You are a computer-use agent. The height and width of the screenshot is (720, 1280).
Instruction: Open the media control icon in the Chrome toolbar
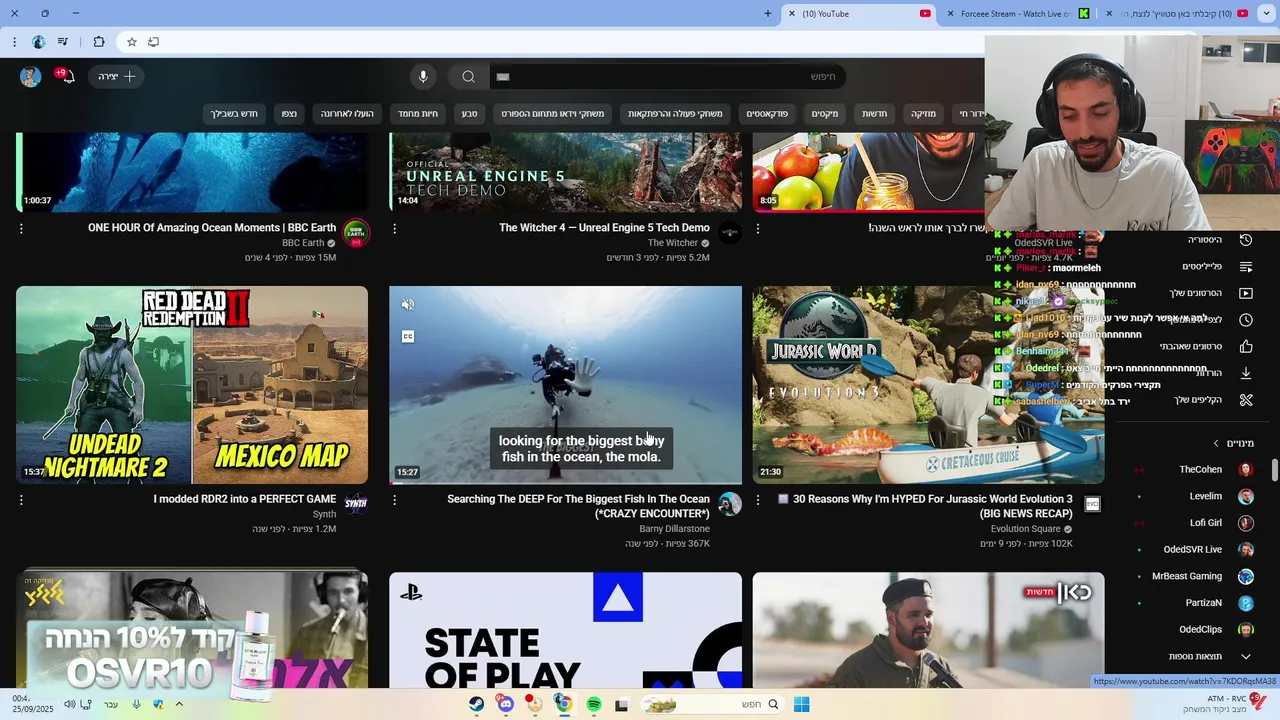coord(63,42)
